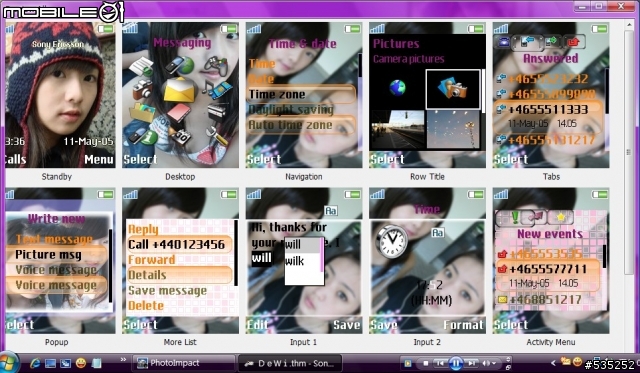Screen dimensions: 640x373
Task: Click the green arrow dialed tab in Tabs preview
Action: 553,42
